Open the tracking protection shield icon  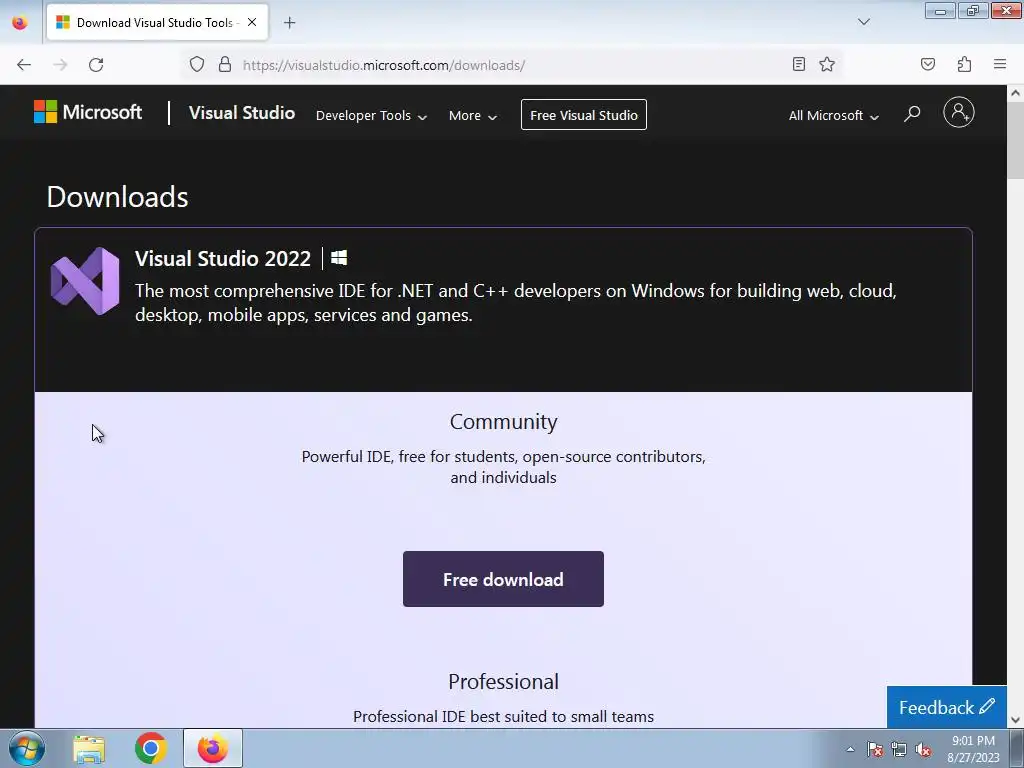pos(197,65)
